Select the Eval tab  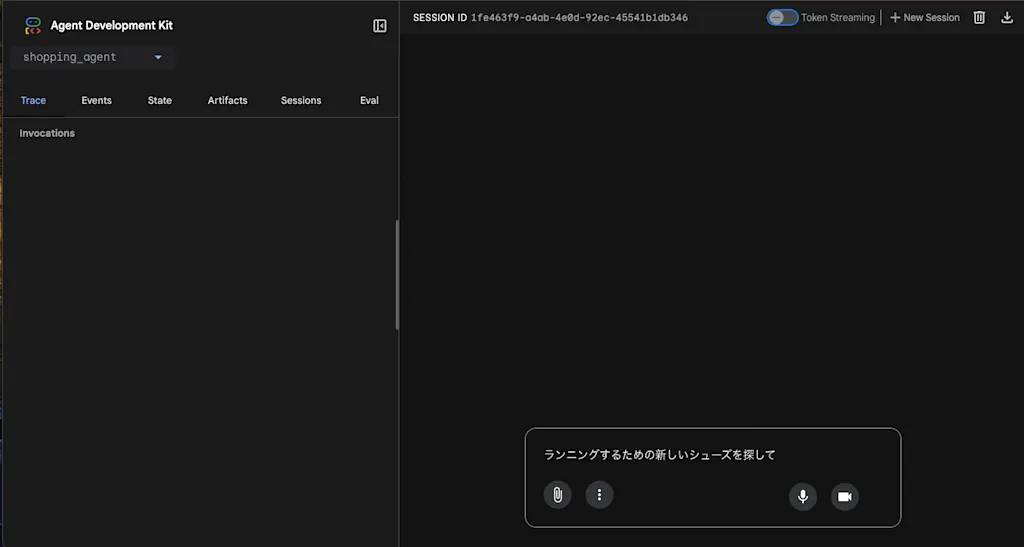point(369,101)
